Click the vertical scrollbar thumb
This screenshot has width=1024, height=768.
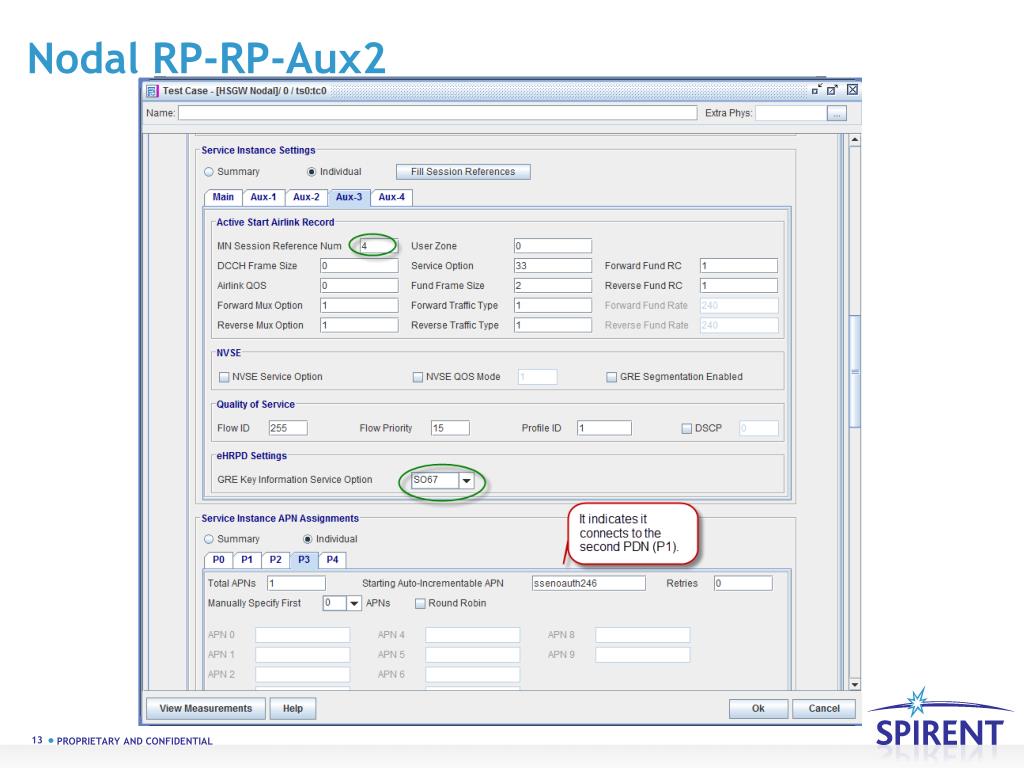[x=854, y=372]
